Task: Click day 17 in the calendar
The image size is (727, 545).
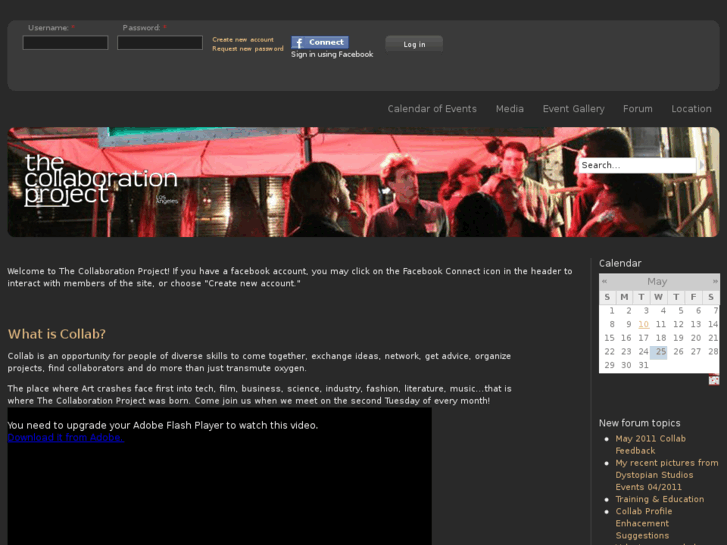Action: [x=643, y=338]
